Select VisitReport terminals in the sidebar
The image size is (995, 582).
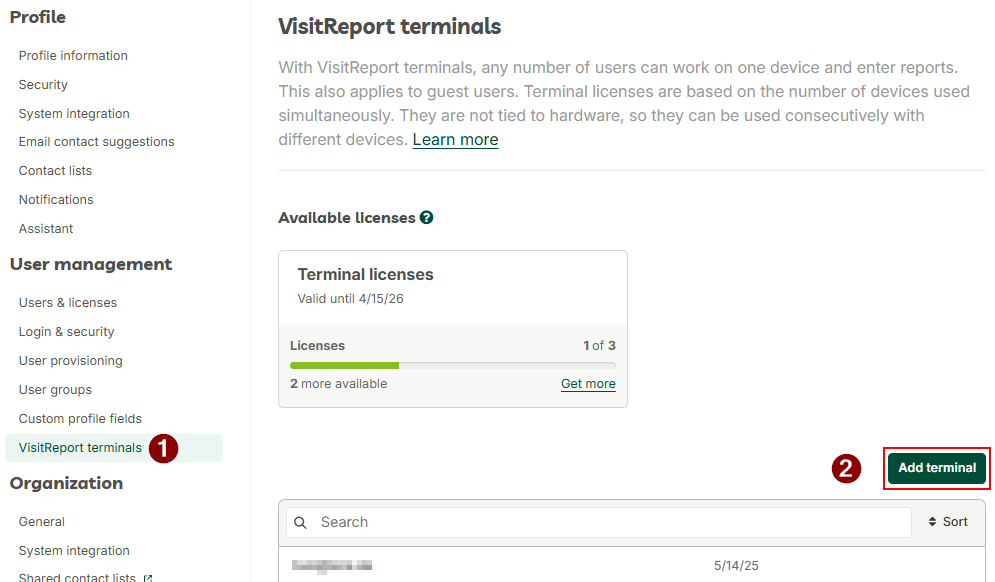pos(79,448)
